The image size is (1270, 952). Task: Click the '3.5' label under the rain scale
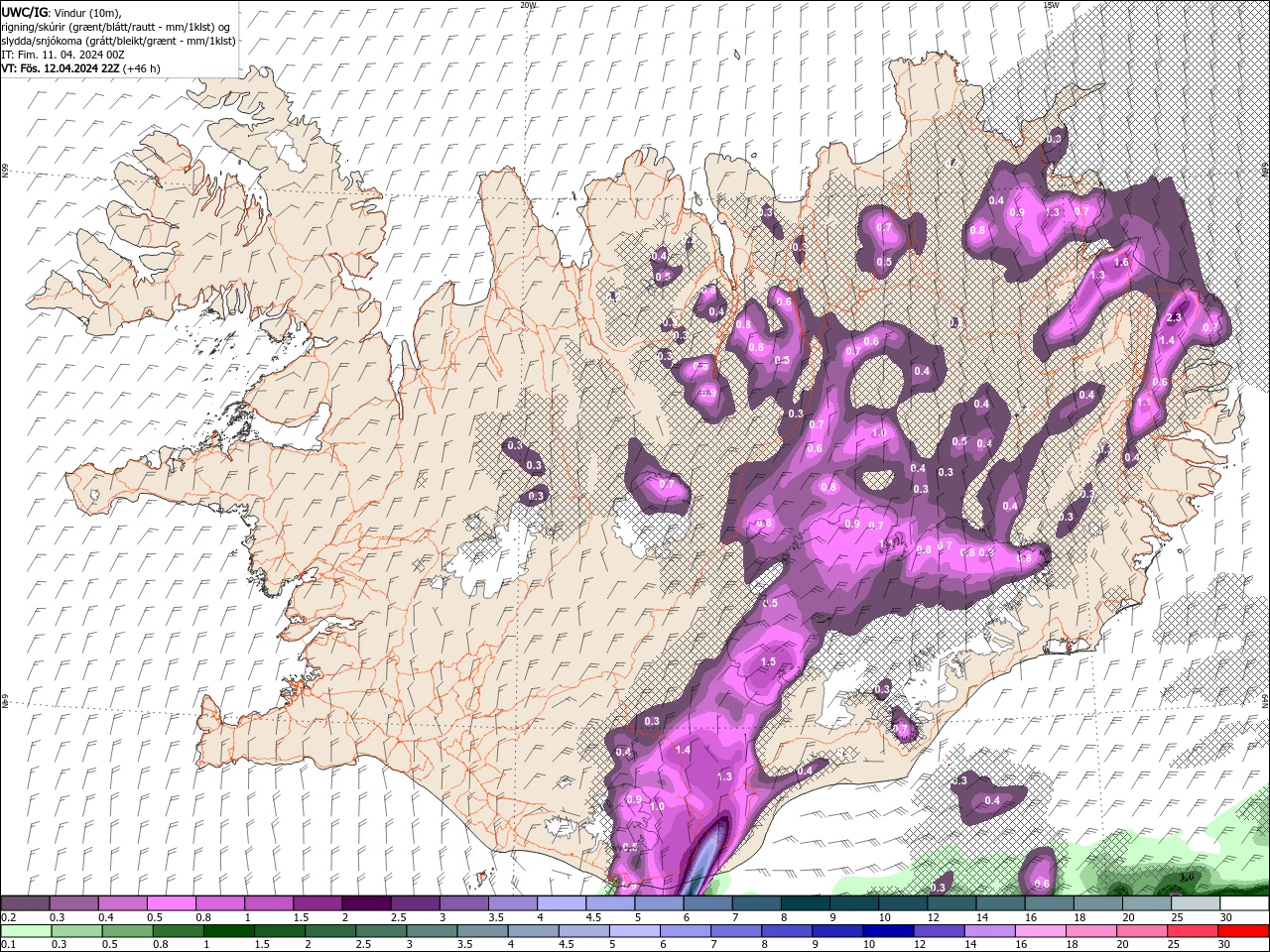464,945
